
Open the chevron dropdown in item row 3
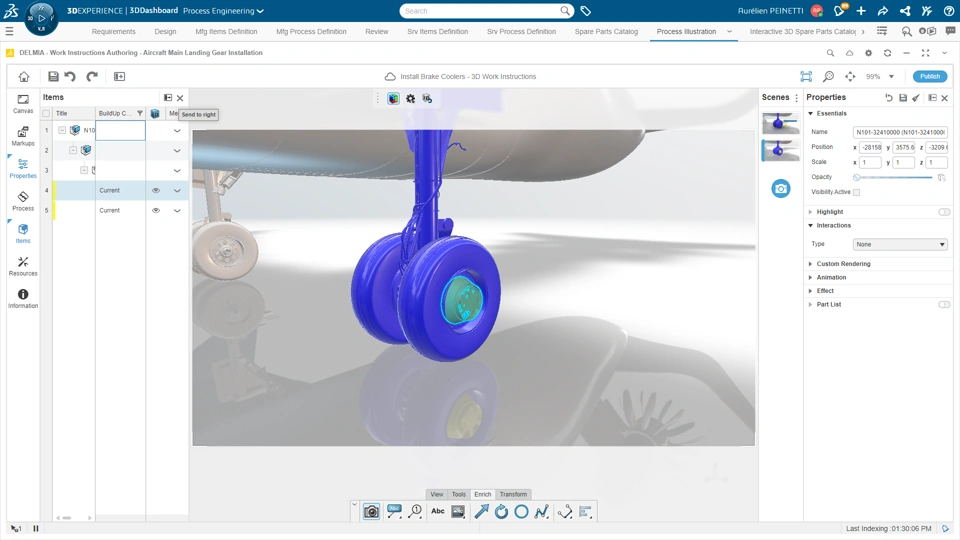pos(177,170)
